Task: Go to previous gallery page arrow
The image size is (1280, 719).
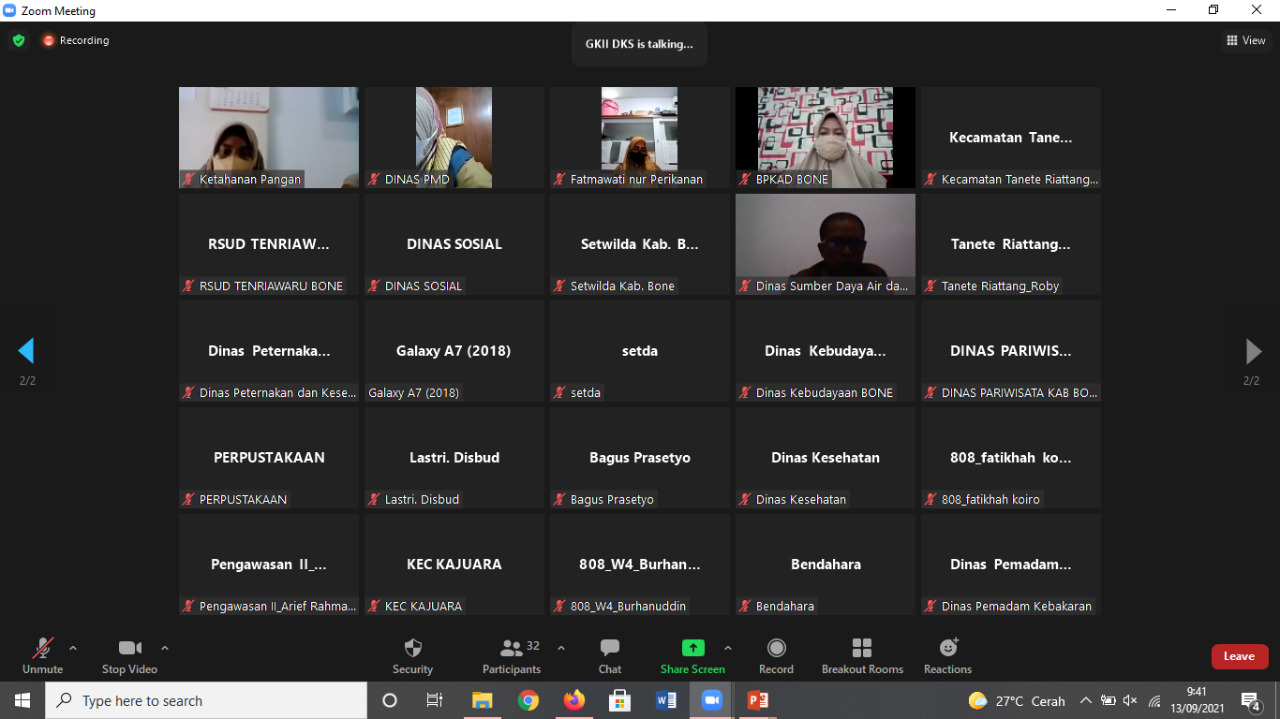Action: pyautogui.click(x=26, y=351)
